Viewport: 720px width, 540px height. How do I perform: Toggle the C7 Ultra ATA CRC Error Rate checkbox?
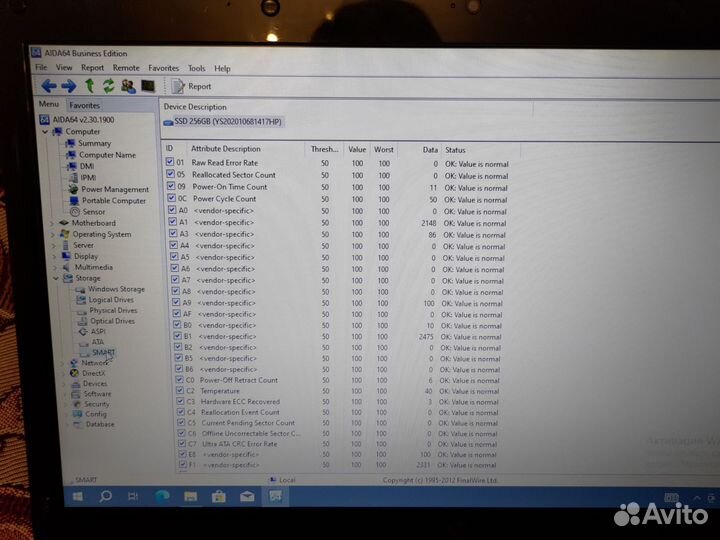tap(182, 443)
